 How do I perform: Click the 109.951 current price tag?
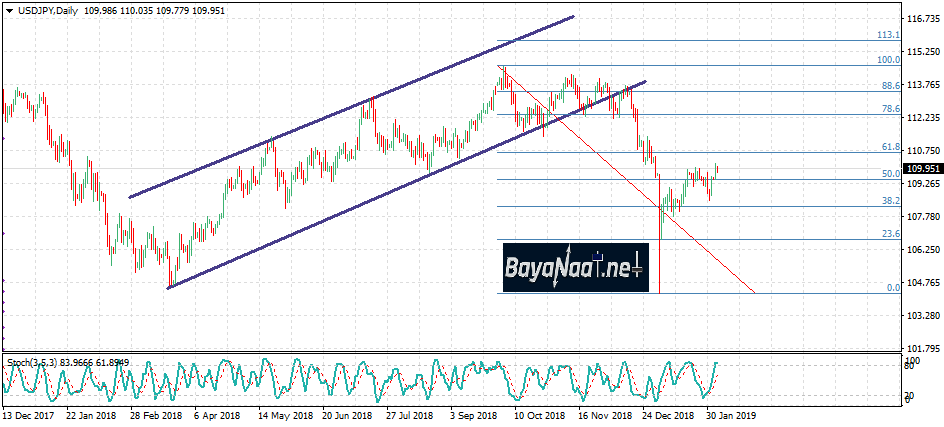pyautogui.click(x=922, y=169)
